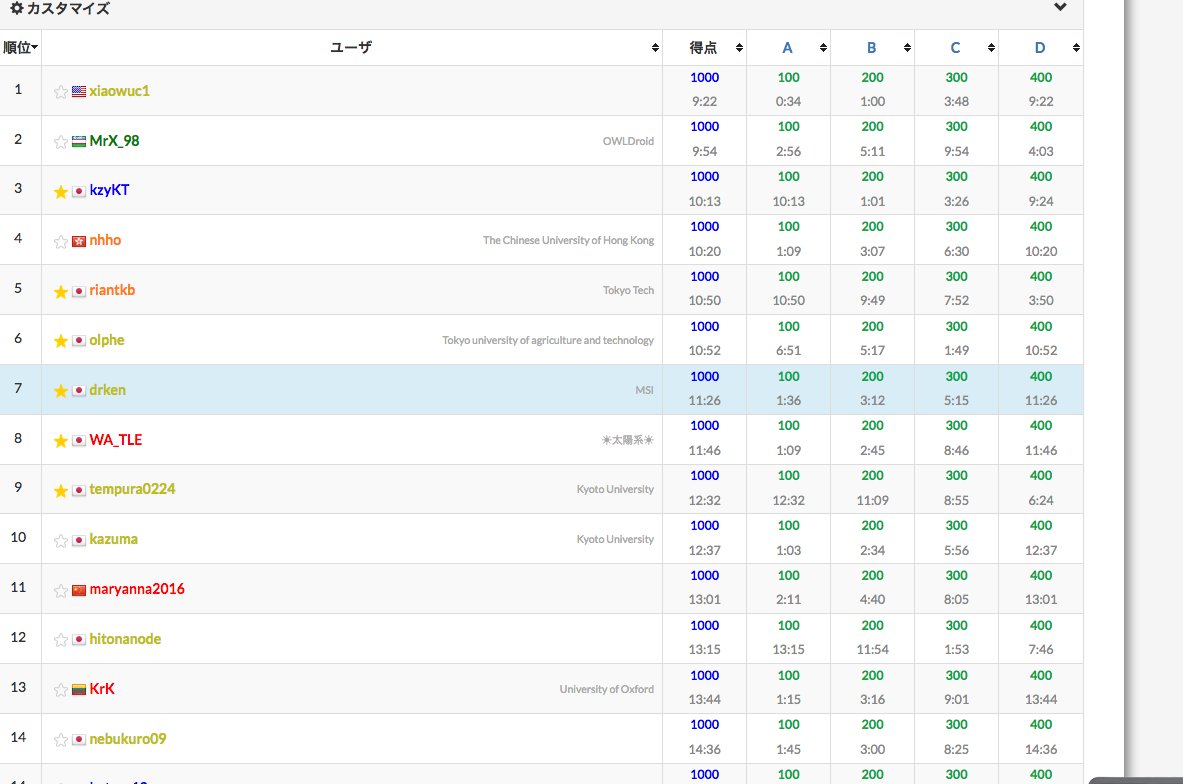Click the Lithuanian flag next to KrK
The width and height of the screenshot is (1183, 784).
[x=77, y=689]
